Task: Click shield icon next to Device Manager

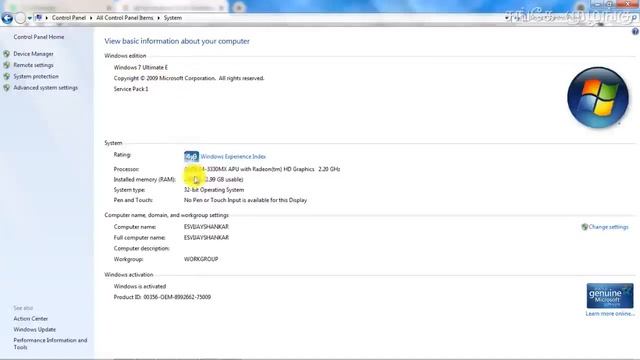Action: [7, 53]
